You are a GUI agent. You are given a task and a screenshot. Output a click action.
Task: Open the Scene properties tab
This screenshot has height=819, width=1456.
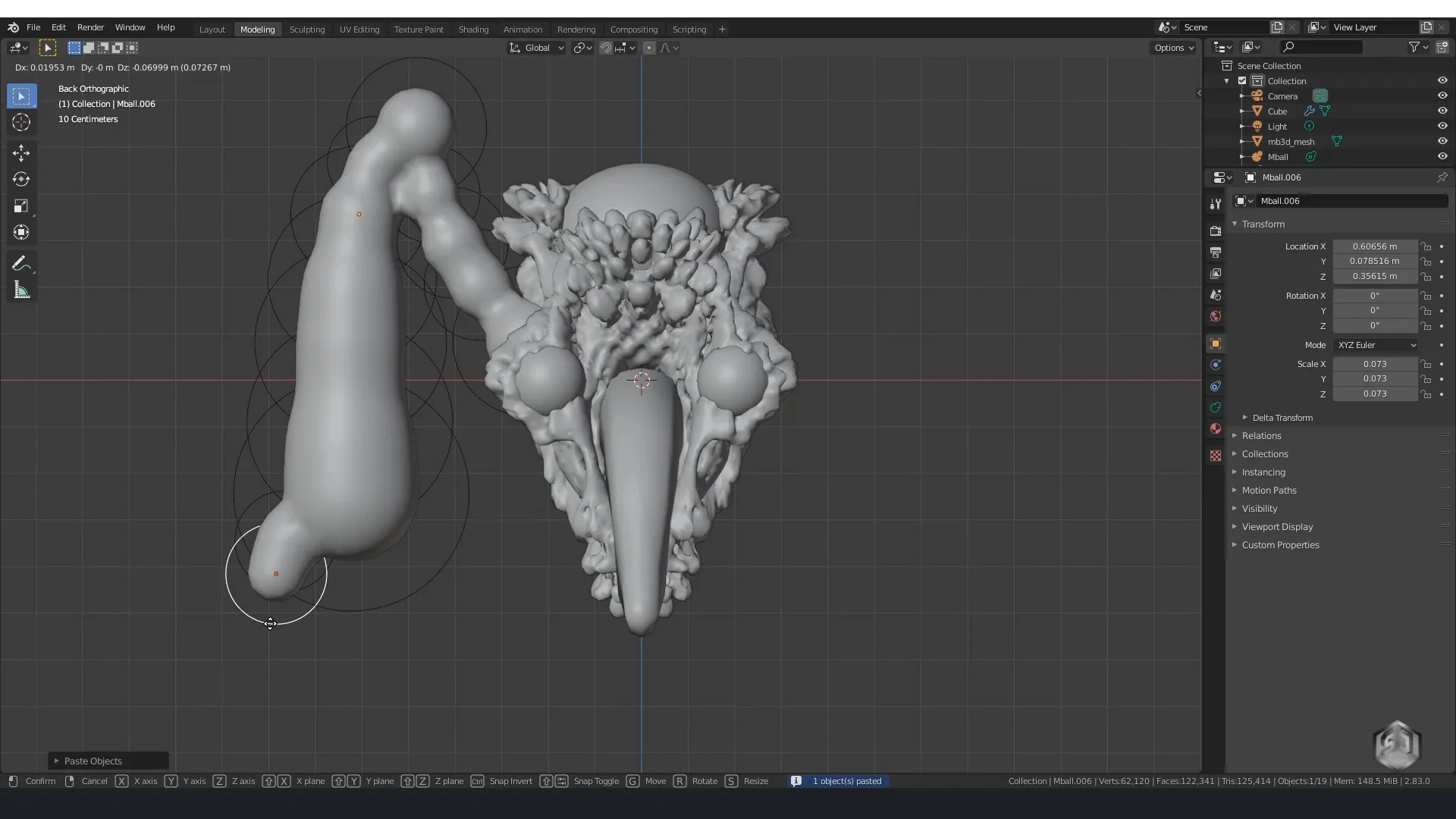[x=1216, y=295]
